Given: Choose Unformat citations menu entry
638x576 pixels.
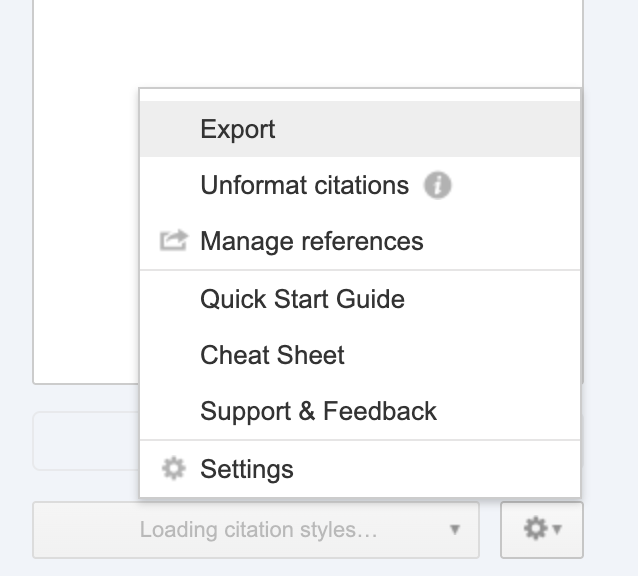Looking at the screenshot, I should (304, 186).
